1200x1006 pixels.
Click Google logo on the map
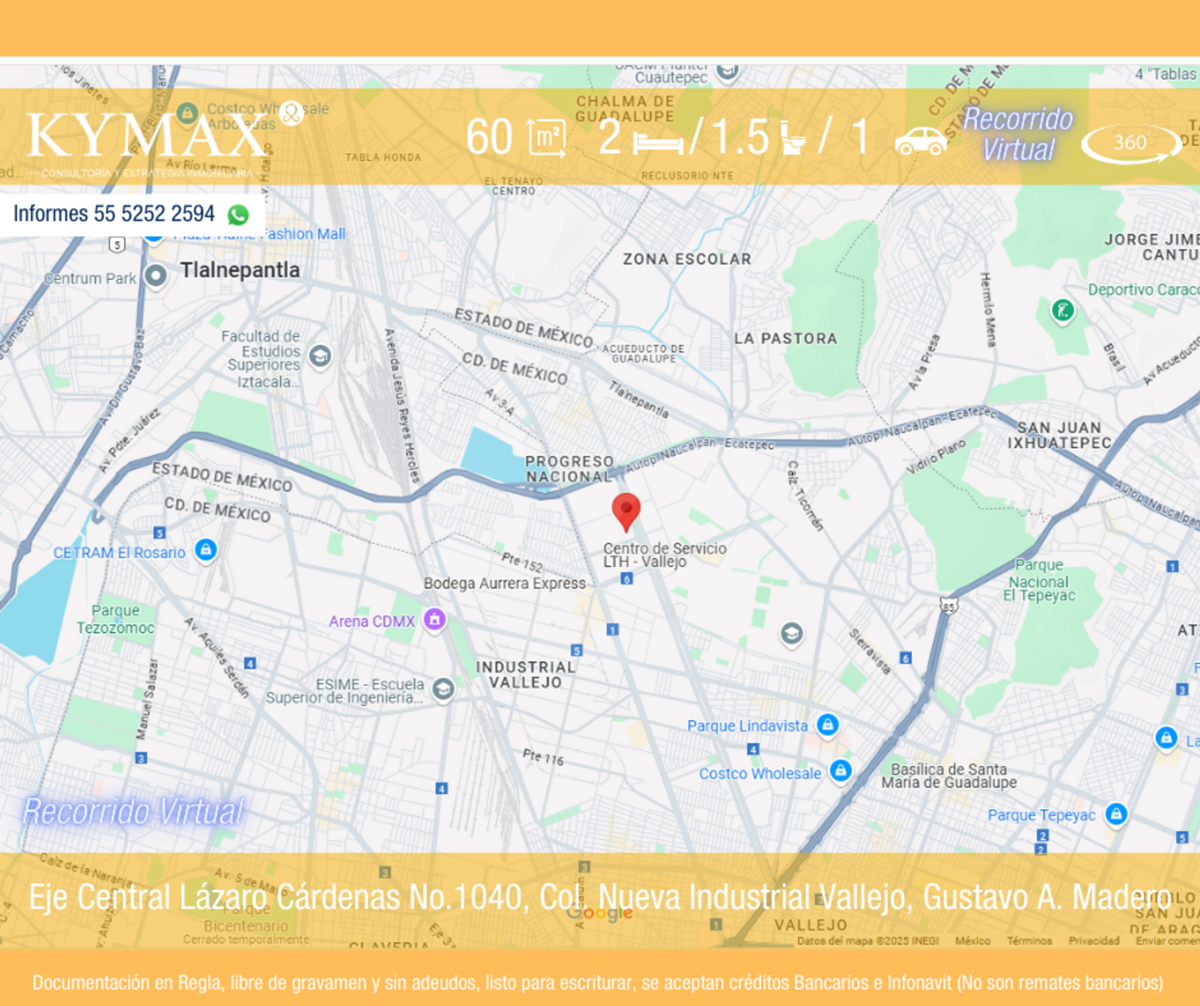point(599,913)
